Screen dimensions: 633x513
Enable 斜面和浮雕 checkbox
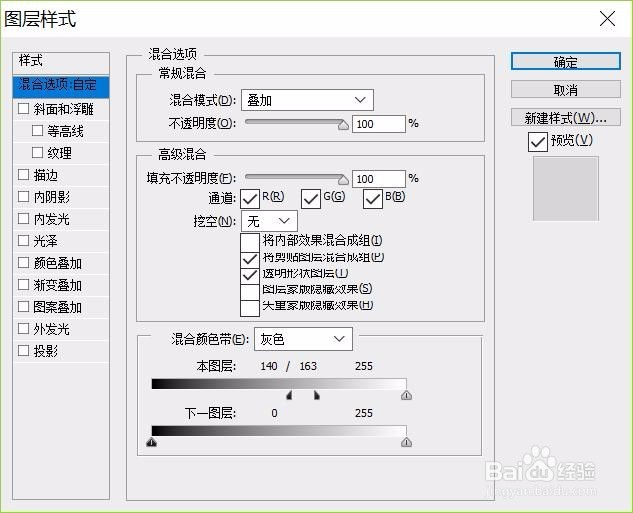pos(23,108)
